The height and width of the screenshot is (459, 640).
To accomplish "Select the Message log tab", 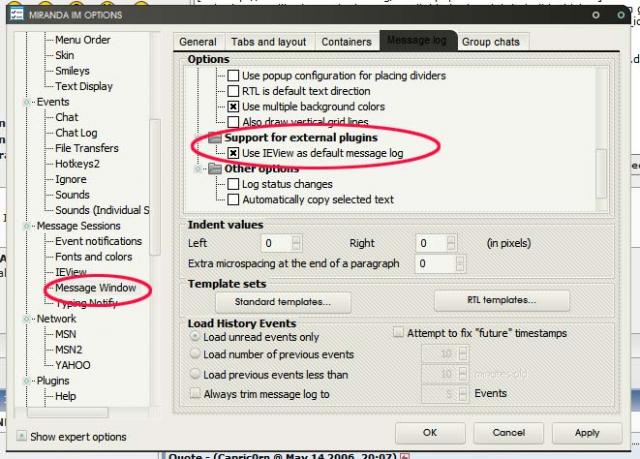I will click(x=417, y=40).
